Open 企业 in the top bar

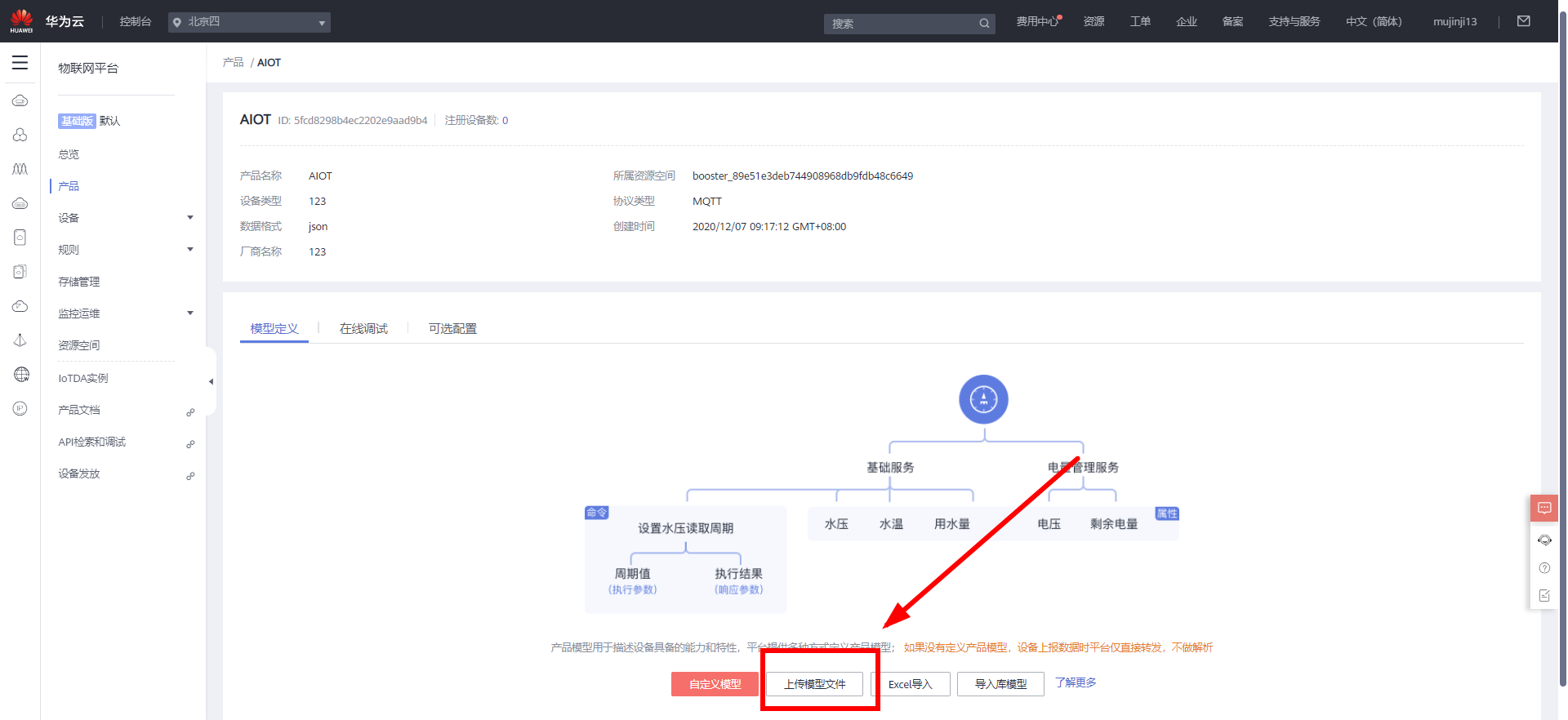pos(1187,22)
